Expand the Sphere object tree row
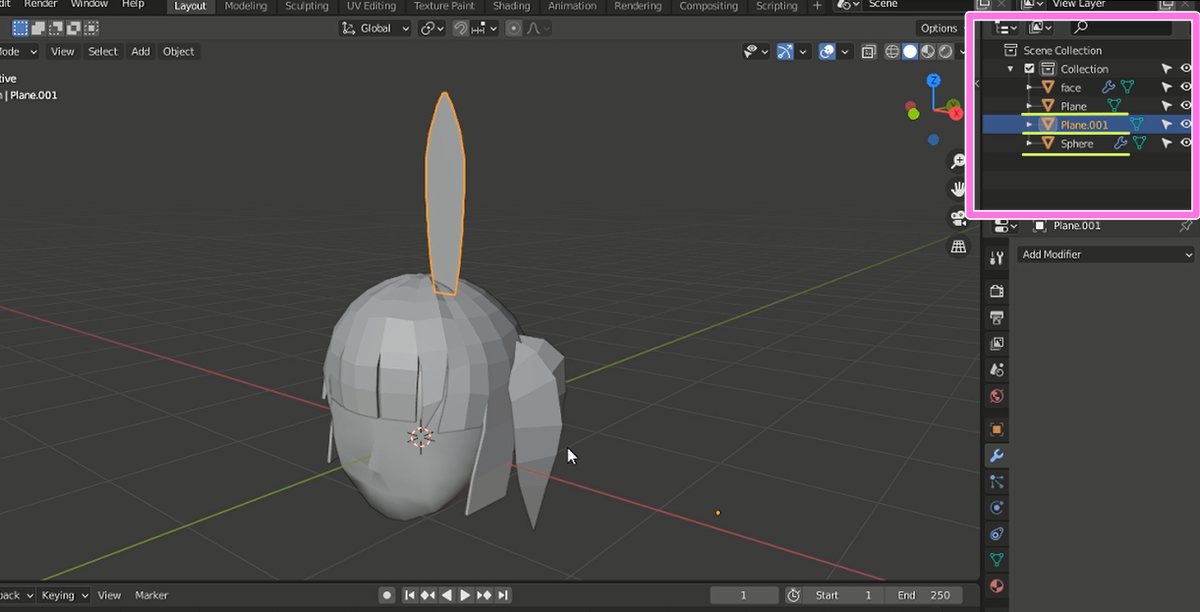The image size is (1200, 612). click(1029, 143)
